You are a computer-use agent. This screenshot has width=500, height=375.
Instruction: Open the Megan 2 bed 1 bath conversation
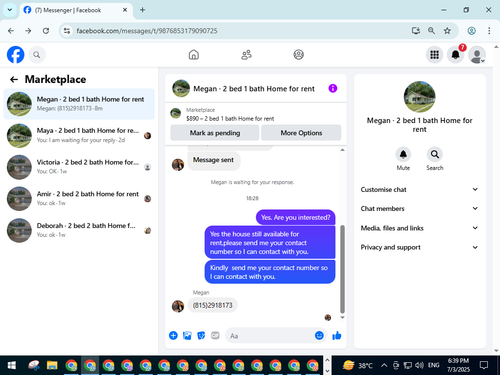79,104
